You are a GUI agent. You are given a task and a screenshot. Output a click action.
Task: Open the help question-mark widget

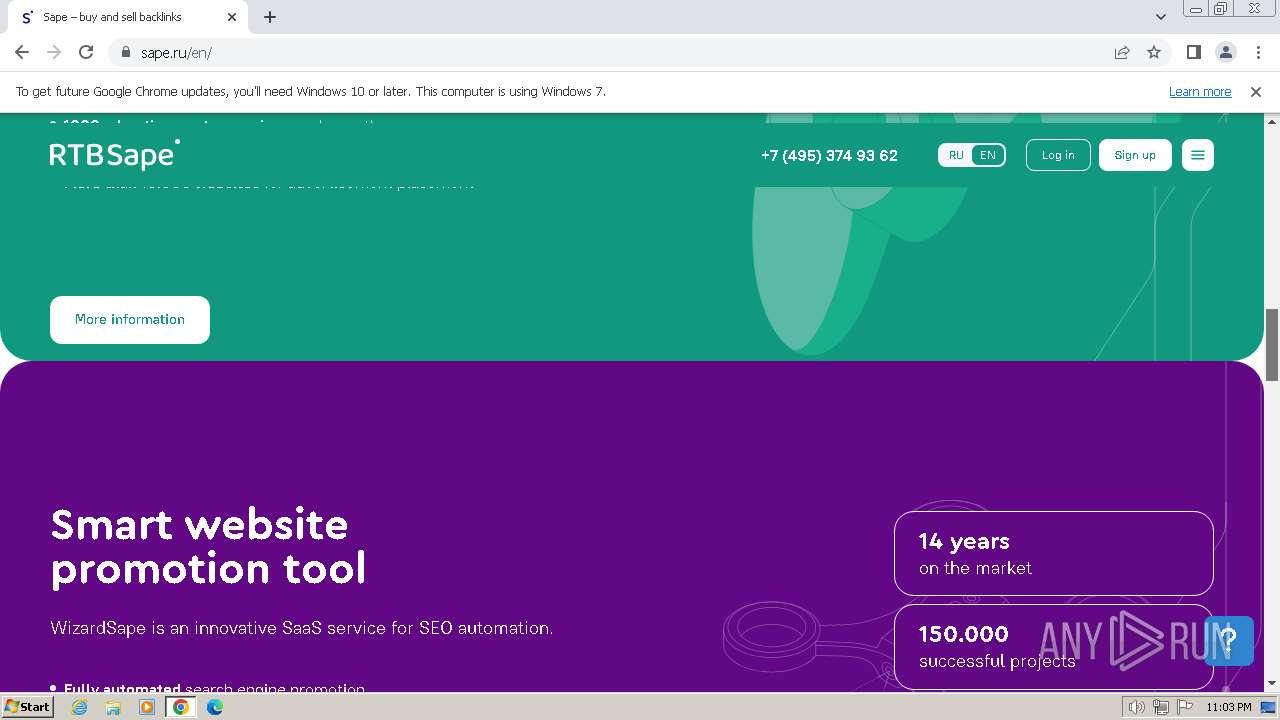tap(1229, 641)
